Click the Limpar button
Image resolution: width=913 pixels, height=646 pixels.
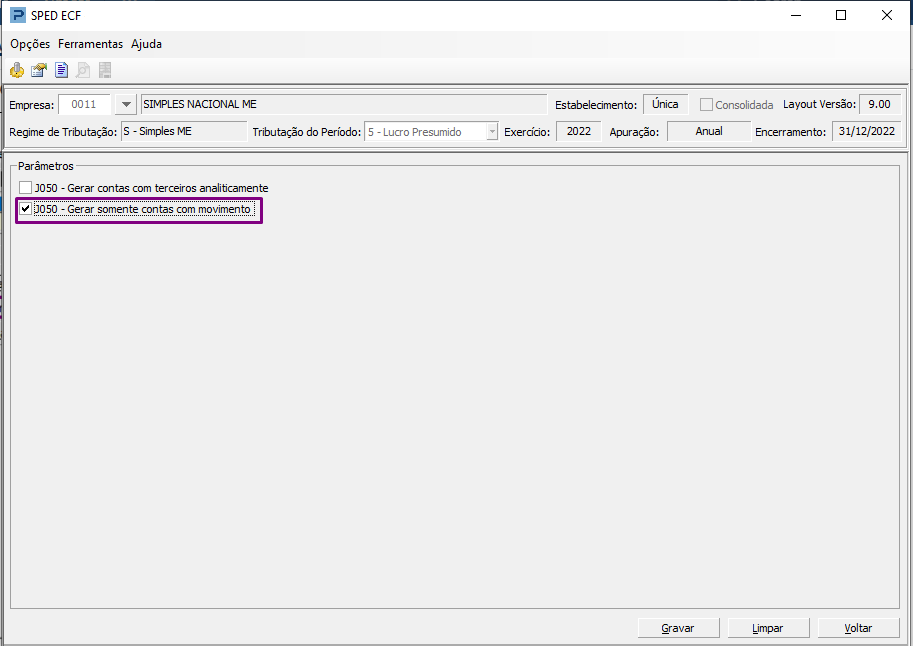click(768, 628)
